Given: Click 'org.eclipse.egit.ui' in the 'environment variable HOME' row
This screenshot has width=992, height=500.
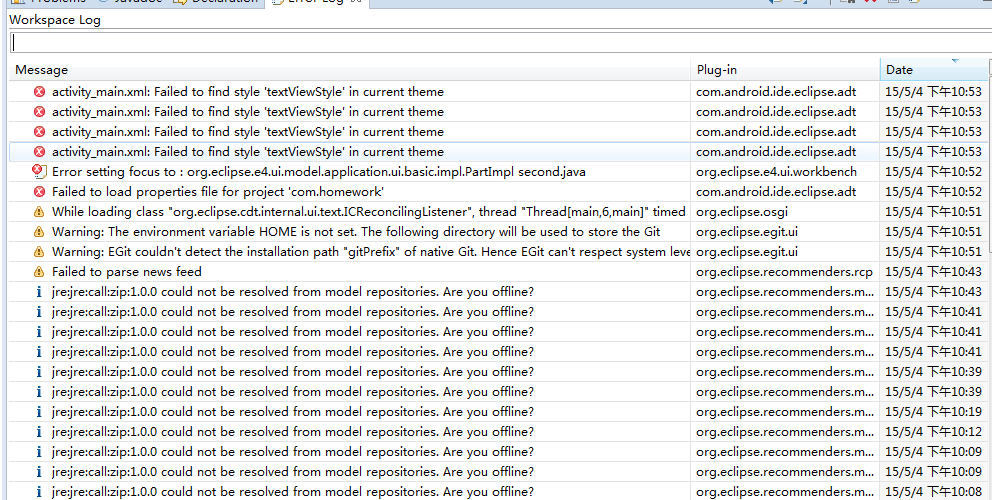Looking at the screenshot, I should 747,232.
